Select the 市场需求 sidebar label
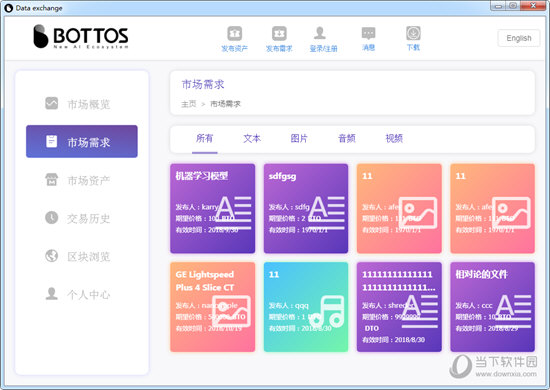Image resolution: width=550 pixels, height=390 pixels. click(x=89, y=142)
